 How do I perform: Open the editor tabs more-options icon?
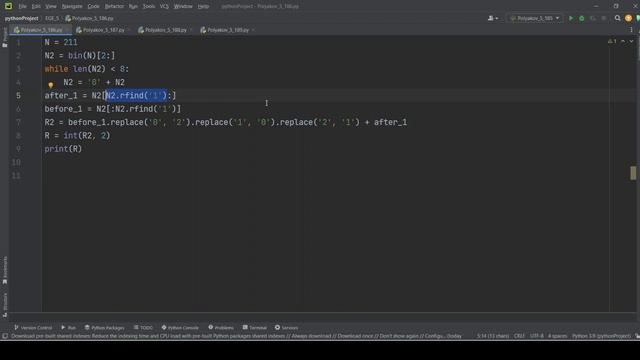[x=631, y=30]
